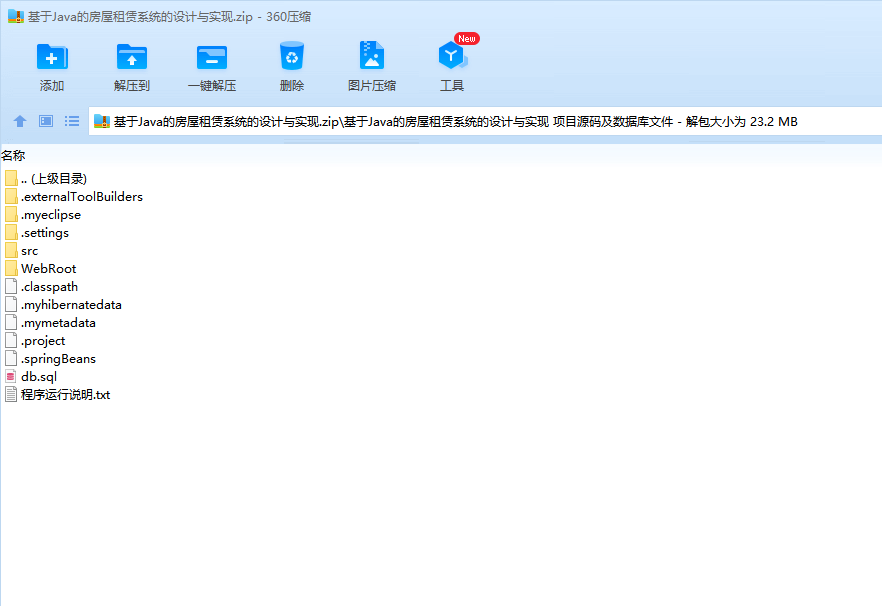
Task: Click the .myhibernatedata file icon
Action: coord(11,304)
